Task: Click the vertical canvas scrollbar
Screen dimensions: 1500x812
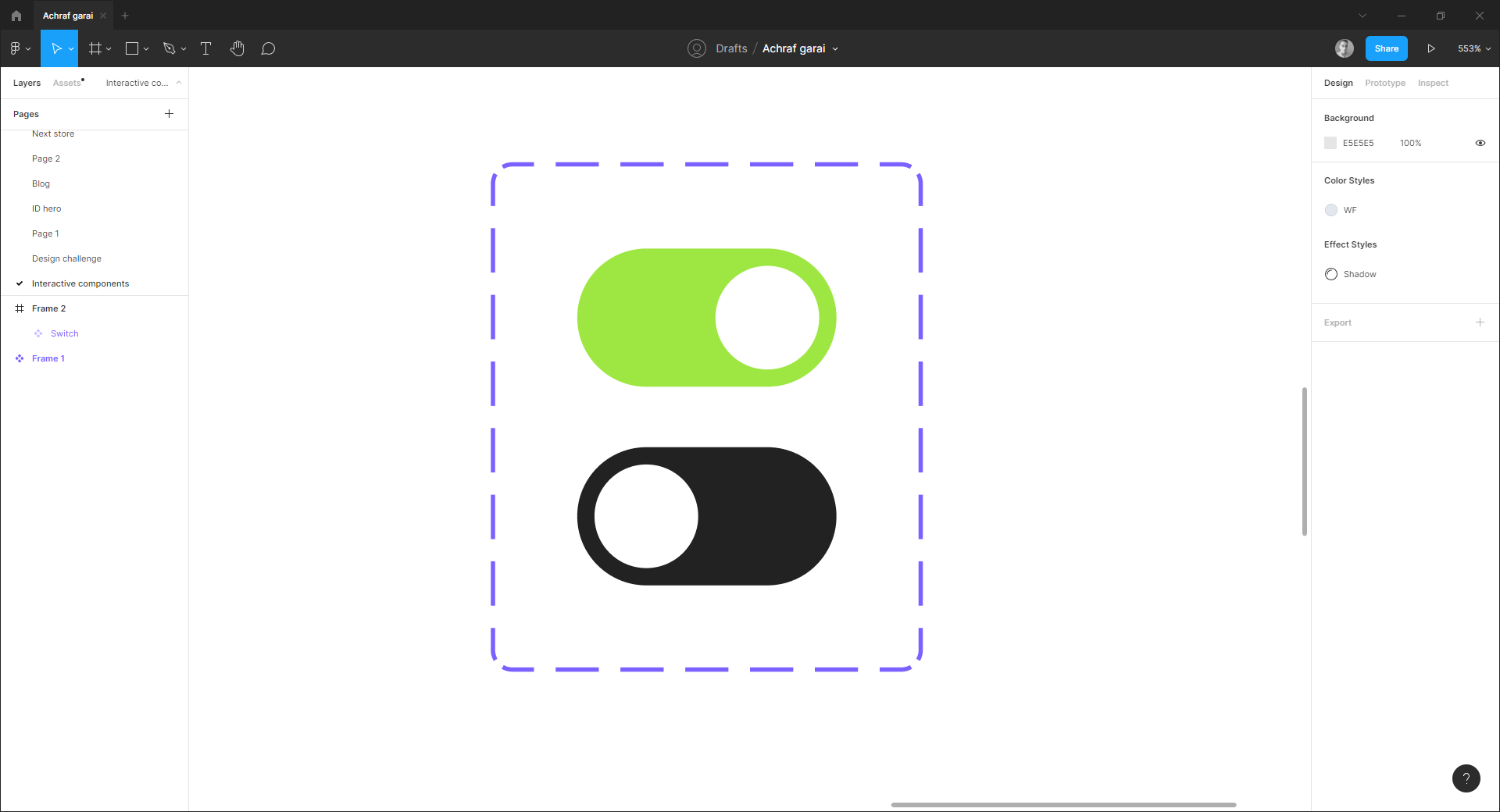Action: [1305, 461]
